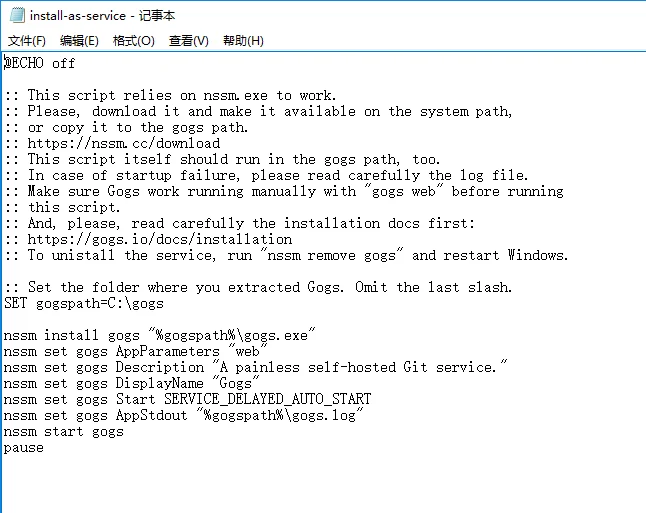Viewport: 646px width, 513px height.
Task: Click the window title 'install-as-service - 记事本'
Action: [x=103, y=16]
